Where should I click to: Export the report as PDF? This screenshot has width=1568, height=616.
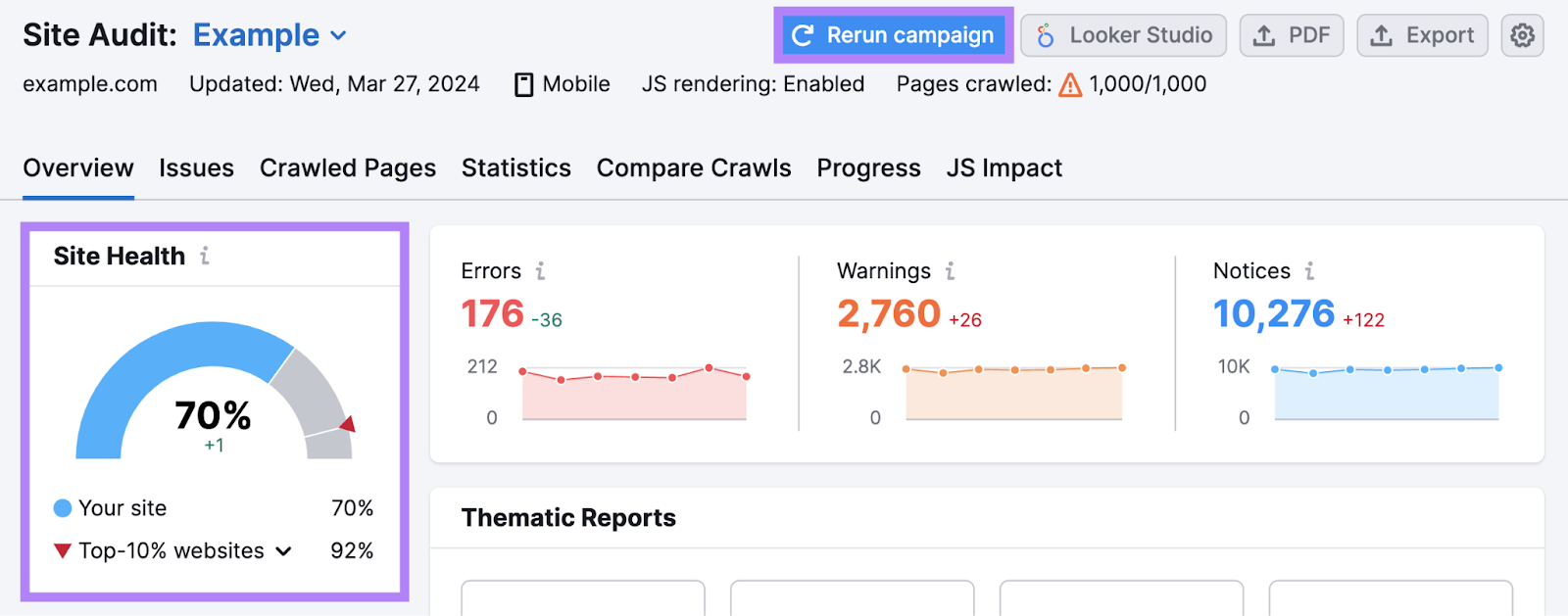point(1292,35)
